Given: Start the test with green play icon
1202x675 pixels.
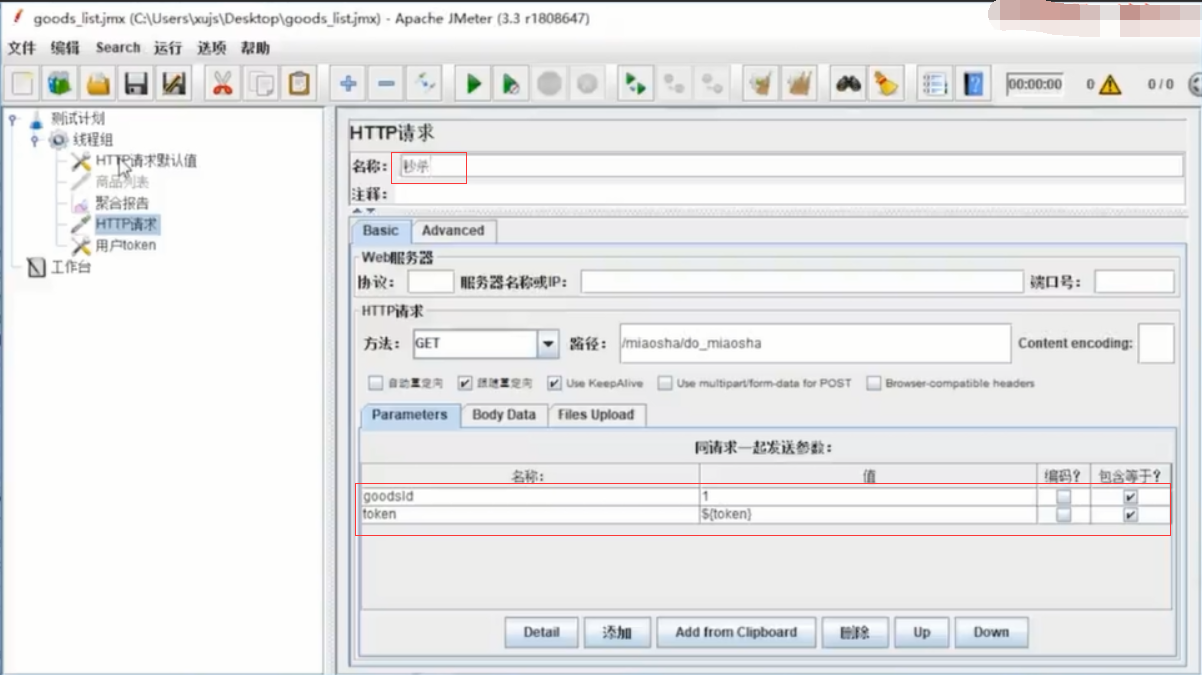Looking at the screenshot, I should [x=474, y=84].
